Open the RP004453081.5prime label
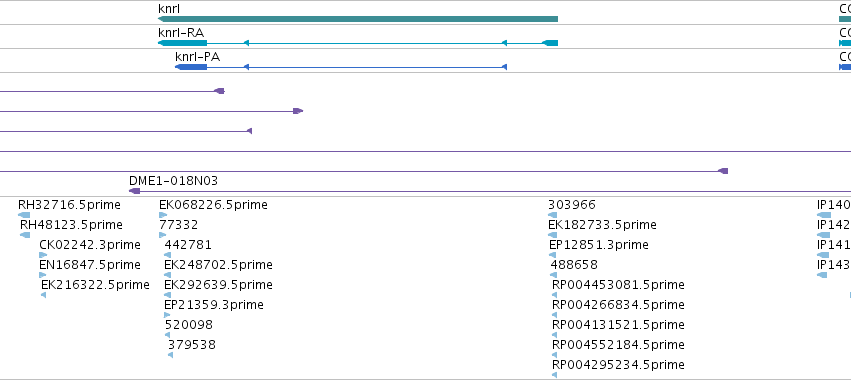Image resolution: width=851 pixels, height=380 pixels. (618, 284)
